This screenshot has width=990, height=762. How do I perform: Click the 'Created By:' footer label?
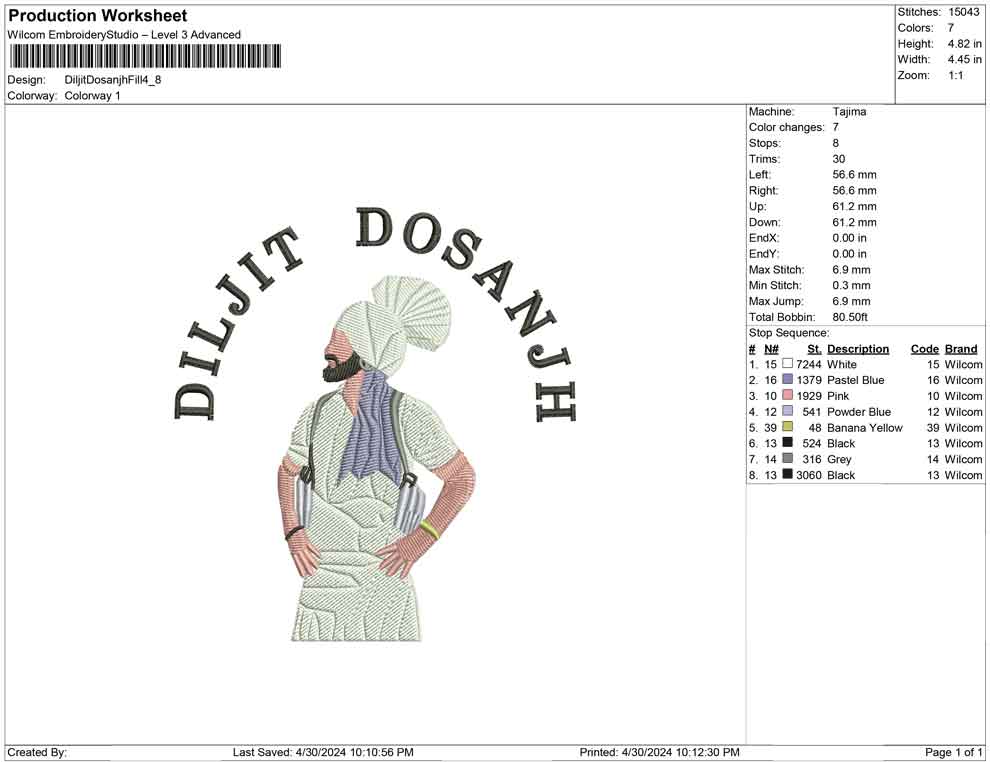tap(37, 752)
